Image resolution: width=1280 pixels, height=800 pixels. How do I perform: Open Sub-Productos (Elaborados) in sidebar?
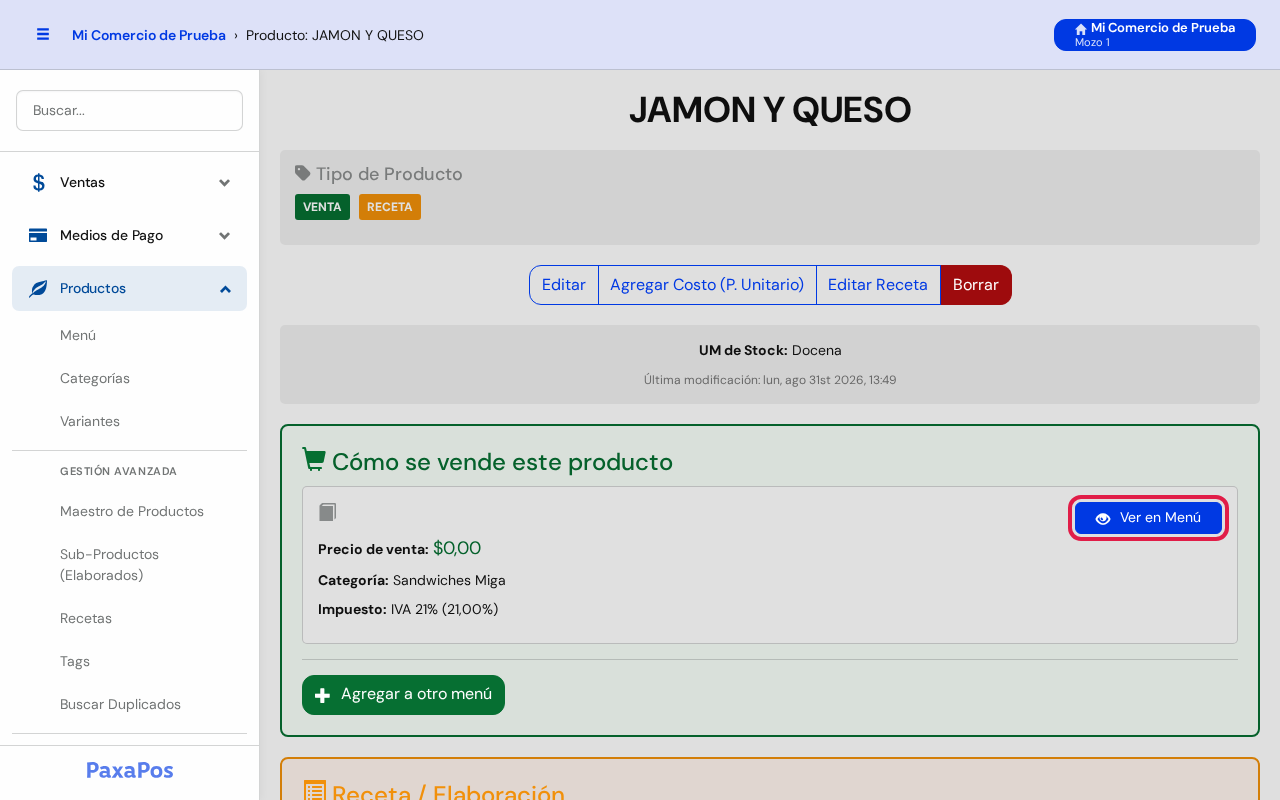pos(110,564)
